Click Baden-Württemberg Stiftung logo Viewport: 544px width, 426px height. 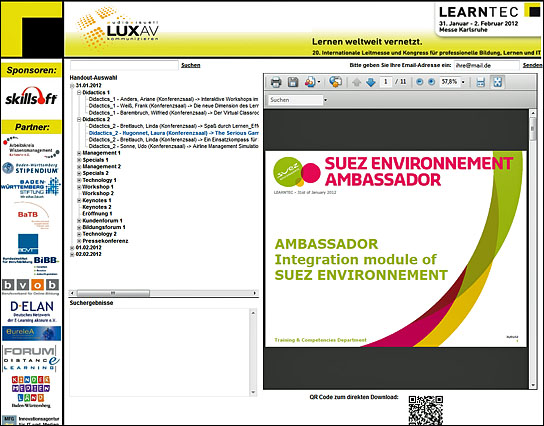tap(31, 188)
